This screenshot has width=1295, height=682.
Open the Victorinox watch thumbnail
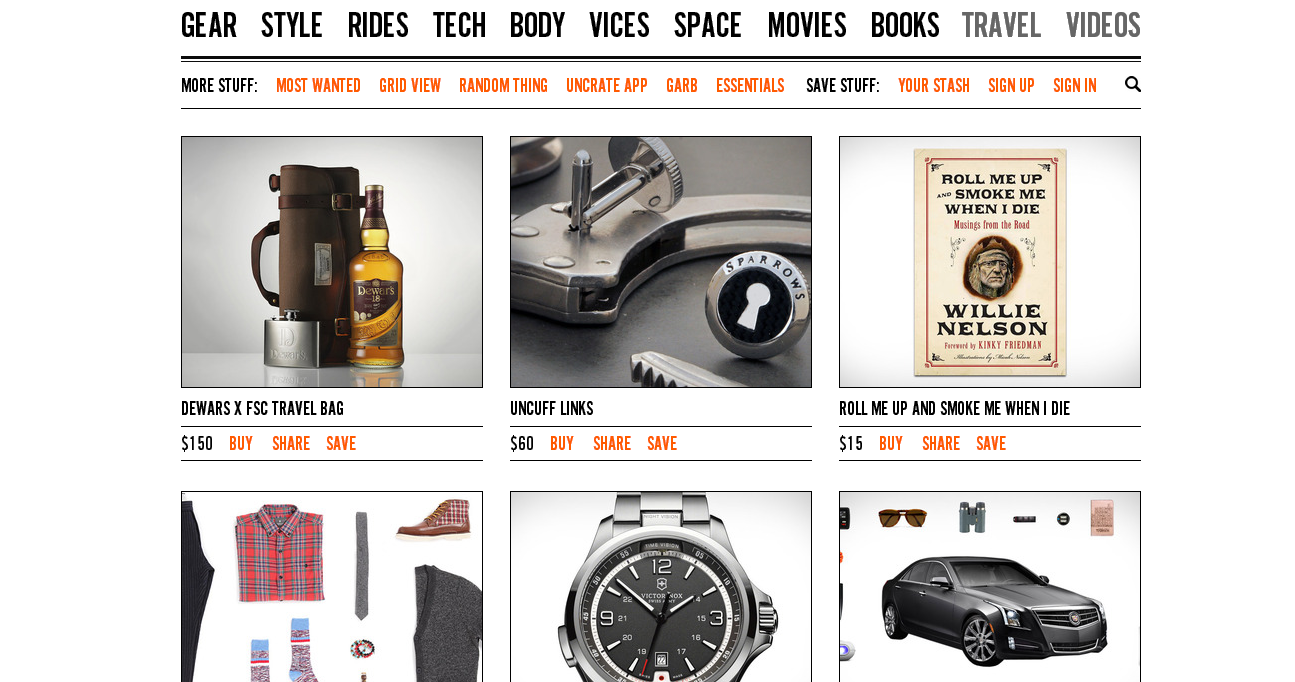coord(661,587)
